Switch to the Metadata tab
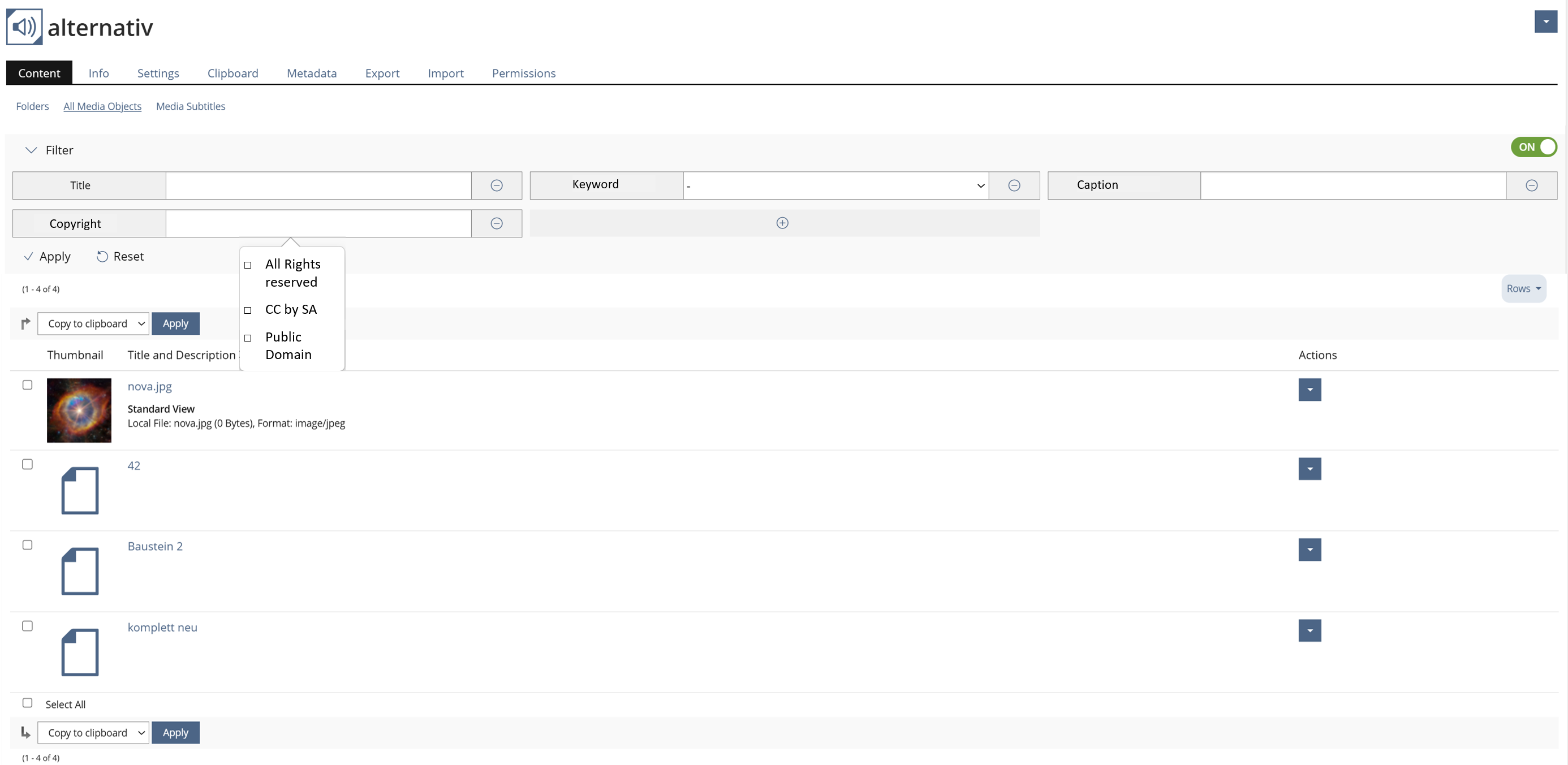 coord(312,73)
